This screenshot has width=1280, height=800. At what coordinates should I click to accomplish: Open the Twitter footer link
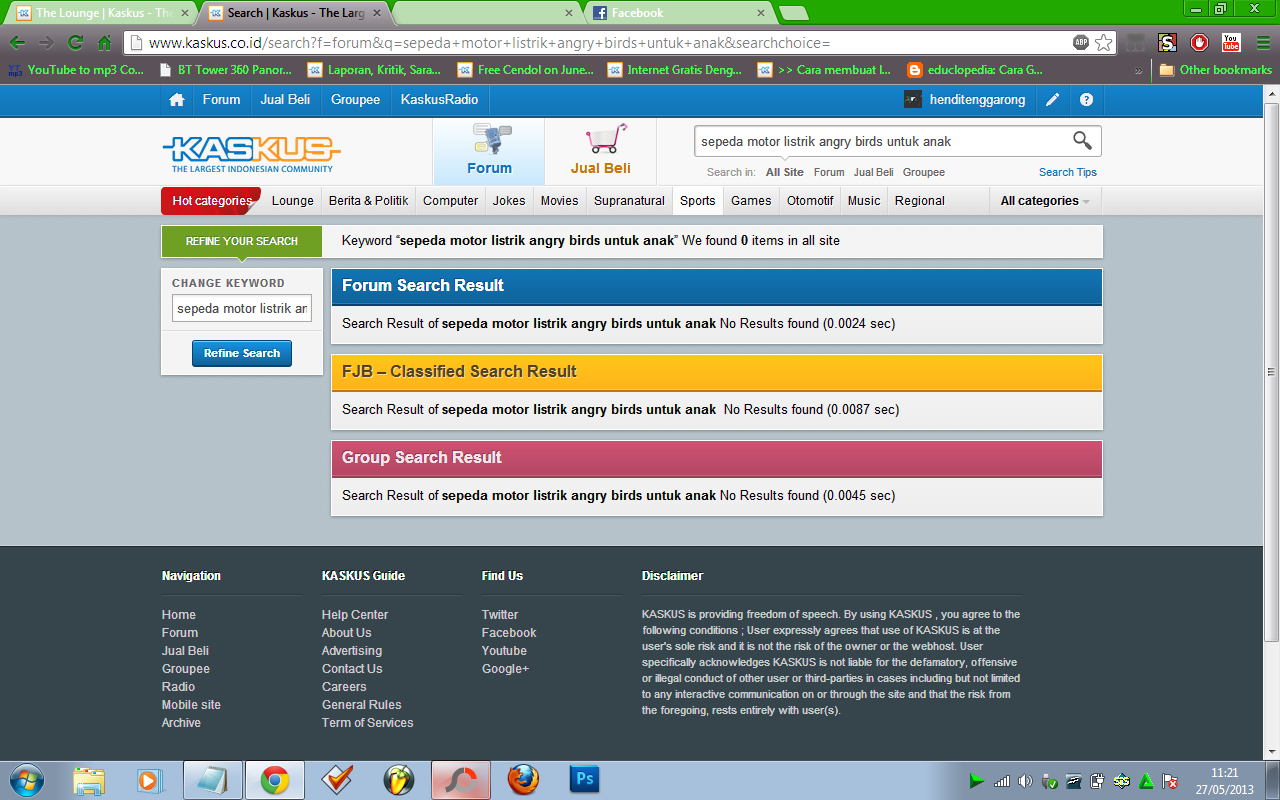click(x=500, y=615)
